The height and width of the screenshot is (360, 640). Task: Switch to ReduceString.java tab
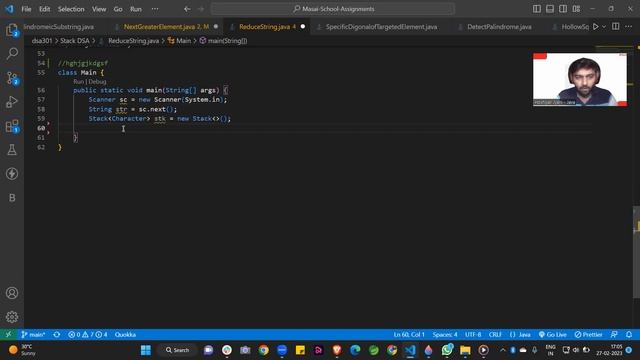click(x=267, y=27)
